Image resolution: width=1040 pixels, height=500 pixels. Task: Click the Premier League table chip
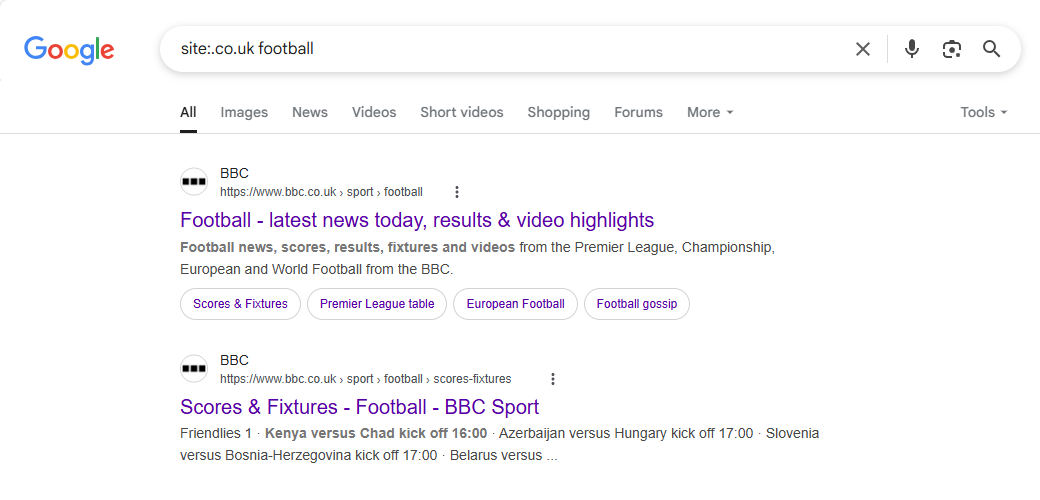[377, 304]
